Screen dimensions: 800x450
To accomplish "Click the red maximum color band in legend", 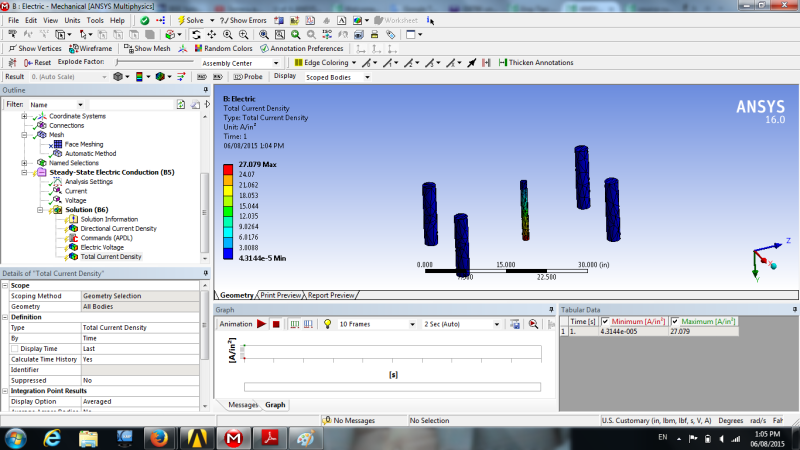I will [x=228, y=169].
